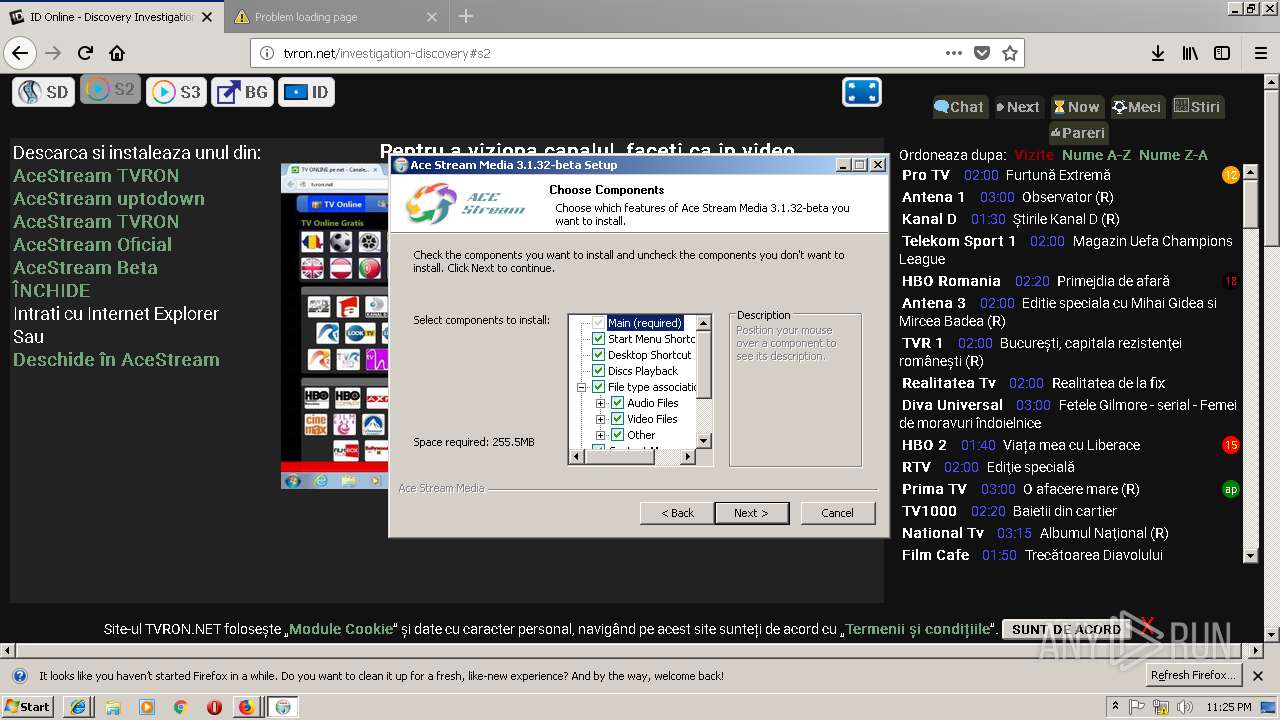Image resolution: width=1280 pixels, height=720 pixels.
Task: Switch to Firefox in the taskbar
Action: tap(247, 707)
